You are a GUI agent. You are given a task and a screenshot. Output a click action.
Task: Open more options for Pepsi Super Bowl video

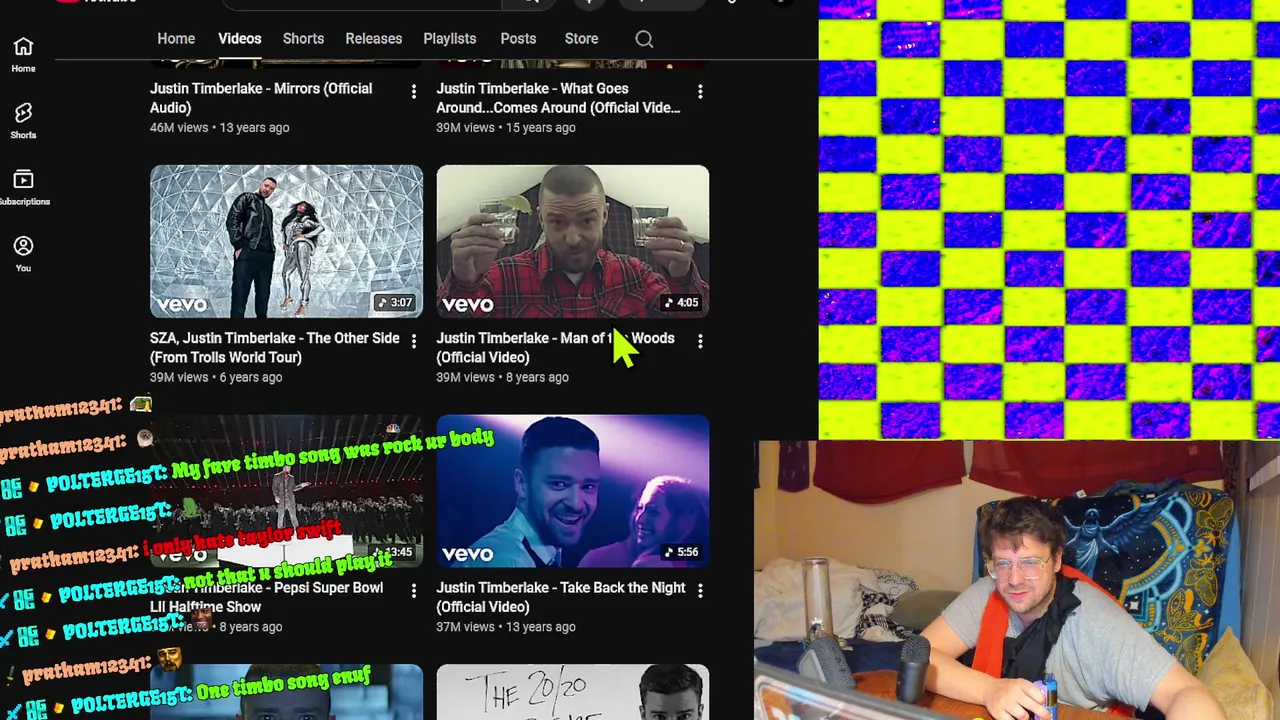[413, 591]
